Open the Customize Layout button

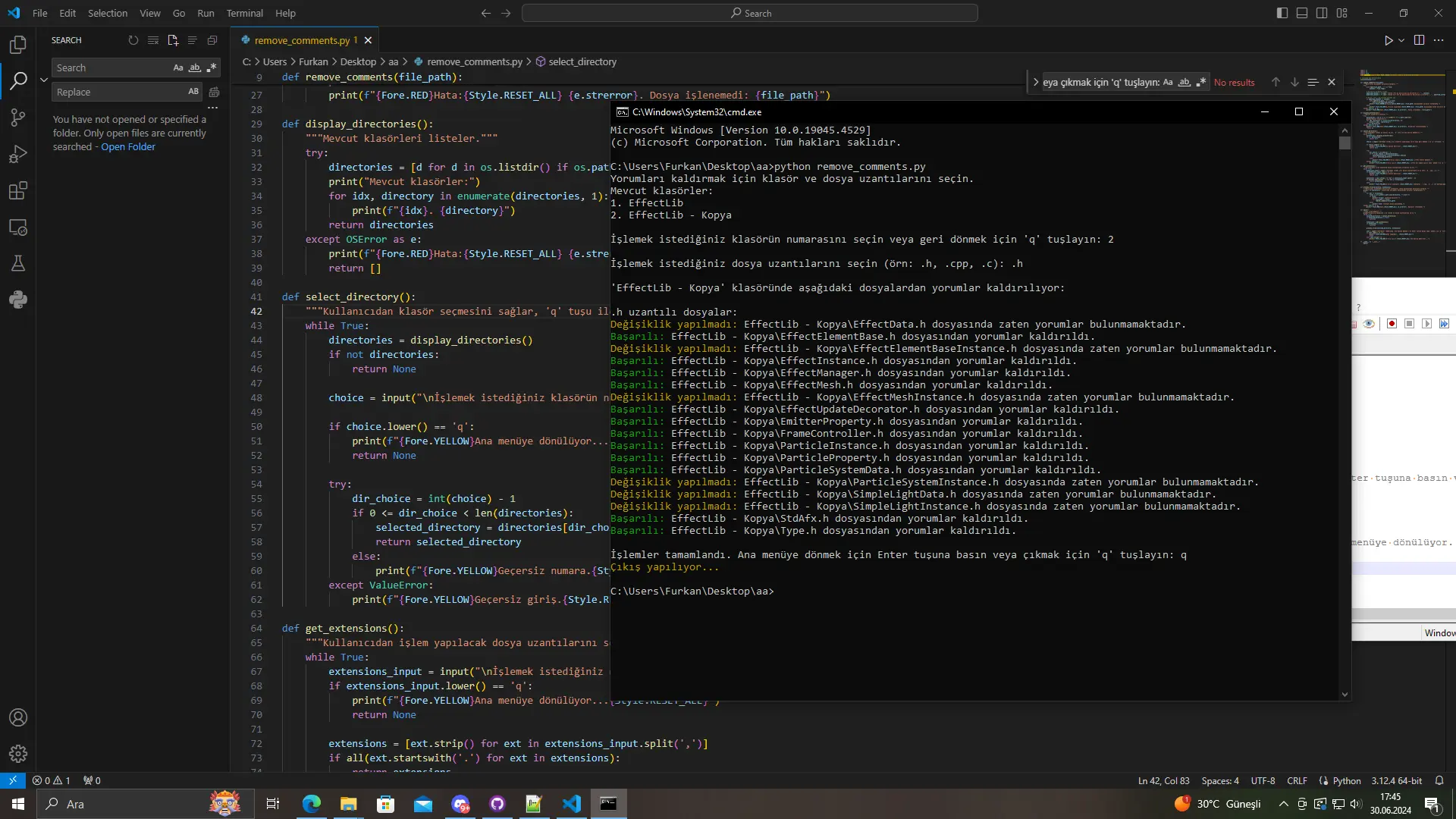1342,13
